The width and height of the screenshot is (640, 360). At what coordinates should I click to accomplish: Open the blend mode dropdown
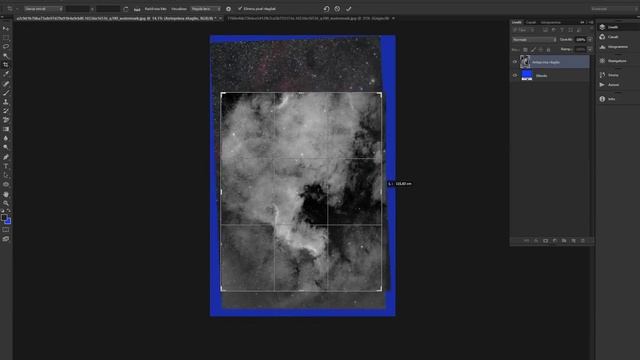(534, 40)
